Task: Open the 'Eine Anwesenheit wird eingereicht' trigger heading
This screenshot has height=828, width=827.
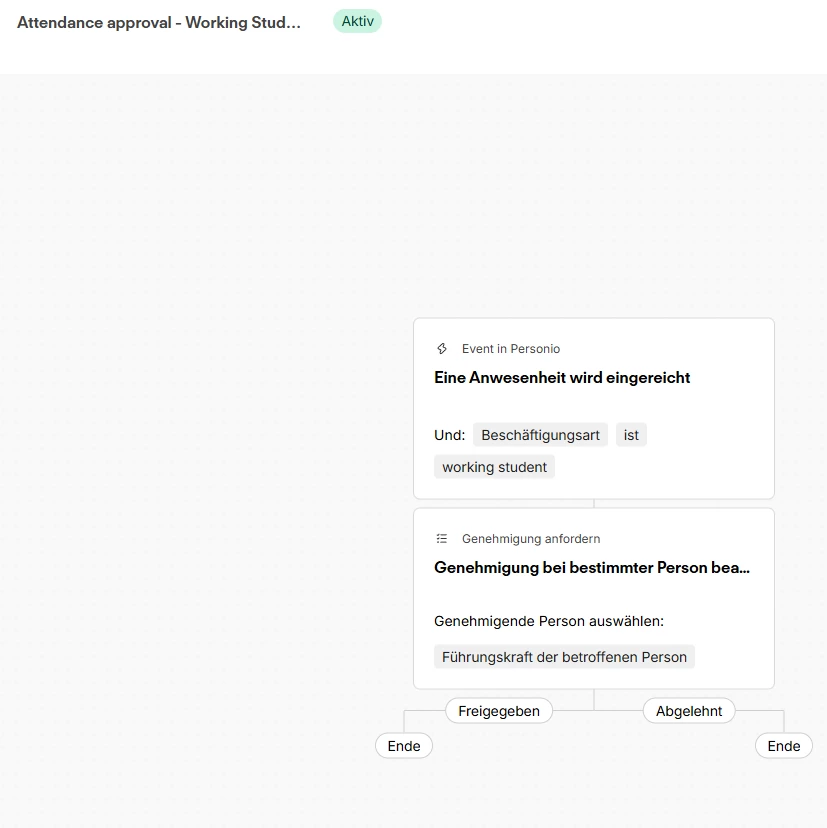Action: (x=562, y=378)
